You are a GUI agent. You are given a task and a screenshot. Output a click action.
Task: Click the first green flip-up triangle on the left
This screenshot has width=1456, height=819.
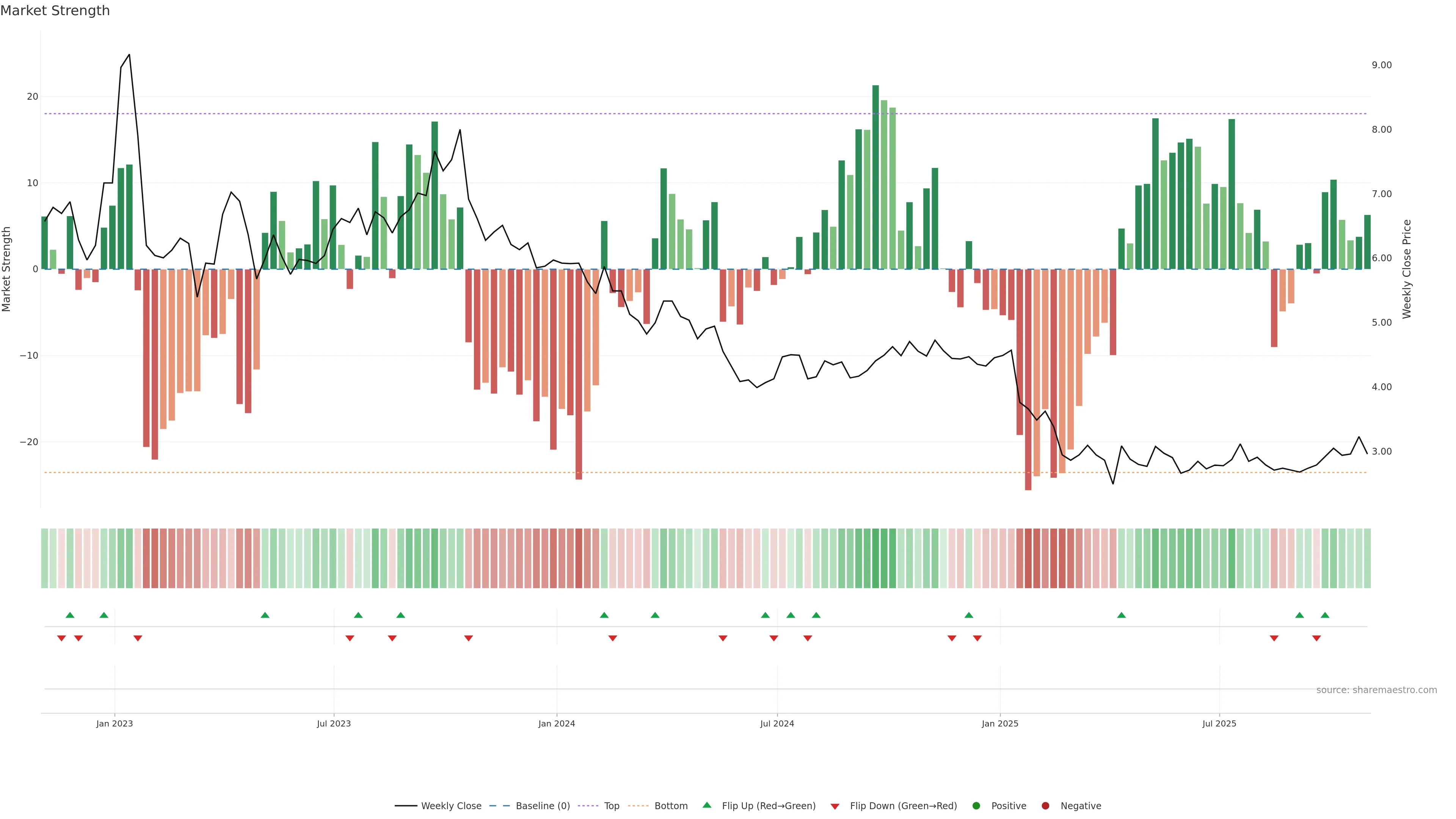(x=70, y=615)
